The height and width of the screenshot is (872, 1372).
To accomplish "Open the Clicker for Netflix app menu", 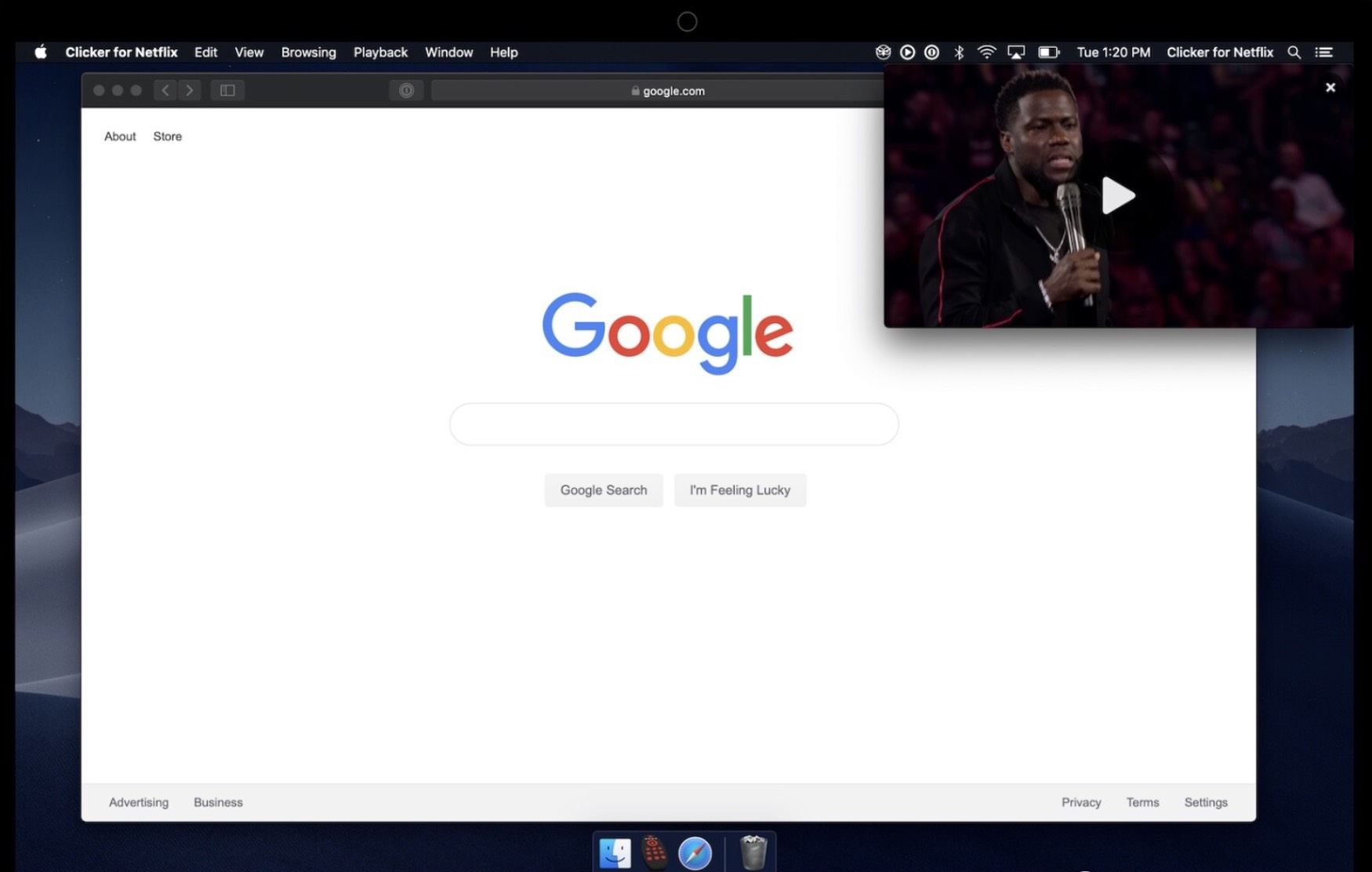I will 122,52.
